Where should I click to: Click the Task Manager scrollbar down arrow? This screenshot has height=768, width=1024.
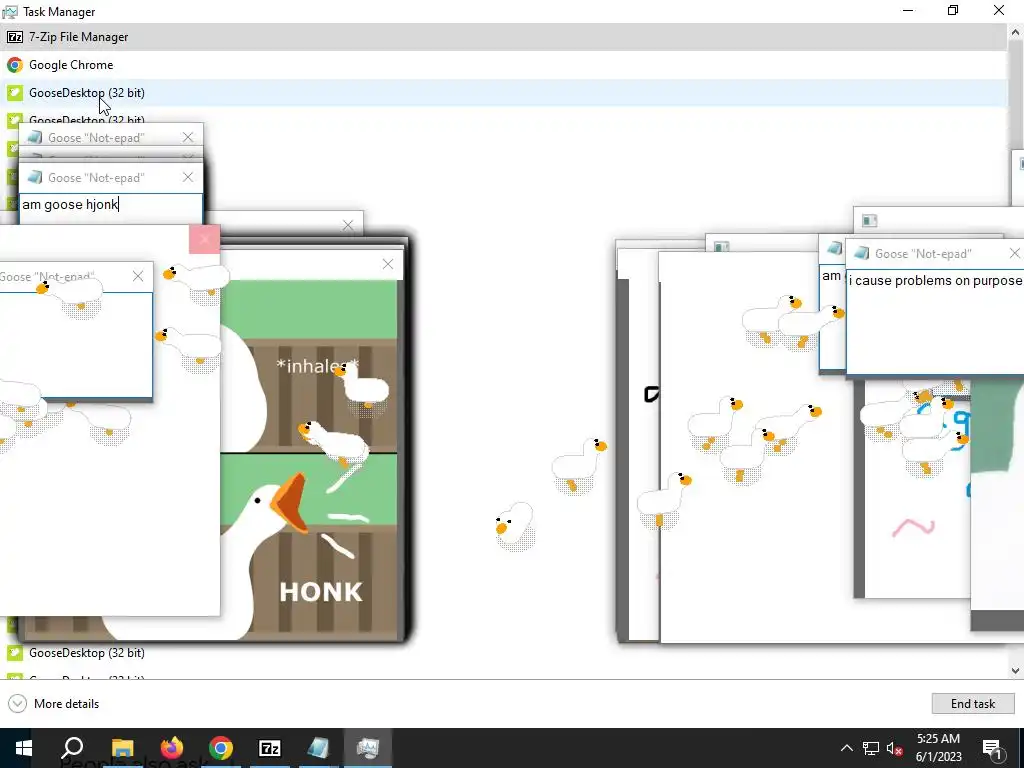pos(1016,670)
